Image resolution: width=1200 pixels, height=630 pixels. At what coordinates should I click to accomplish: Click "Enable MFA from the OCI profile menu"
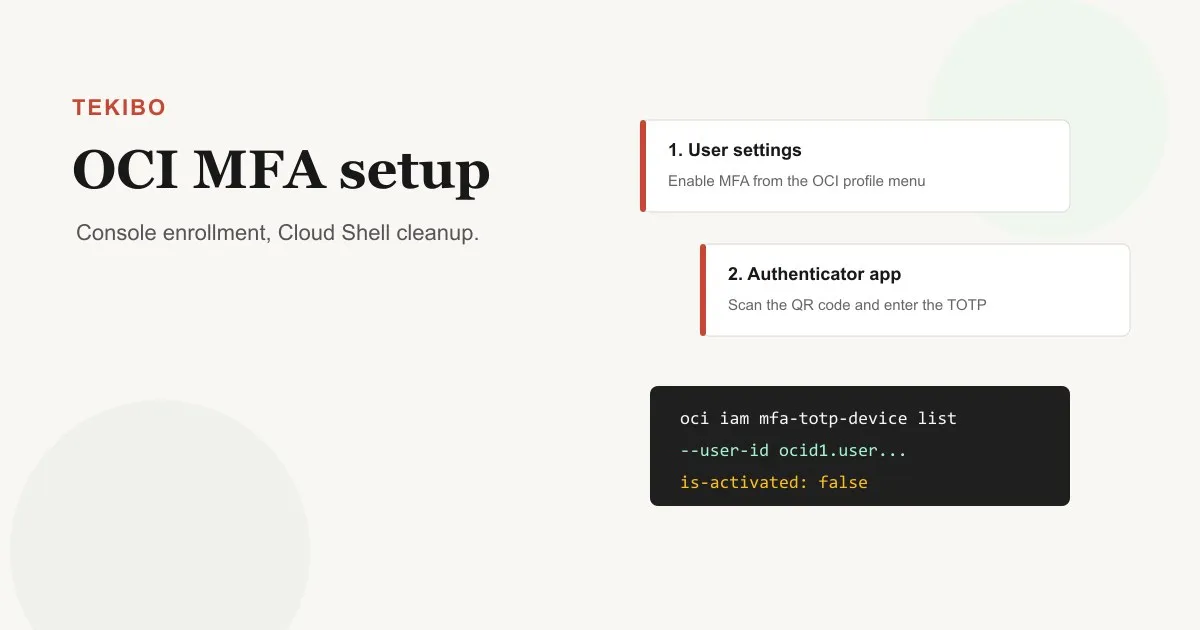click(x=797, y=181)
